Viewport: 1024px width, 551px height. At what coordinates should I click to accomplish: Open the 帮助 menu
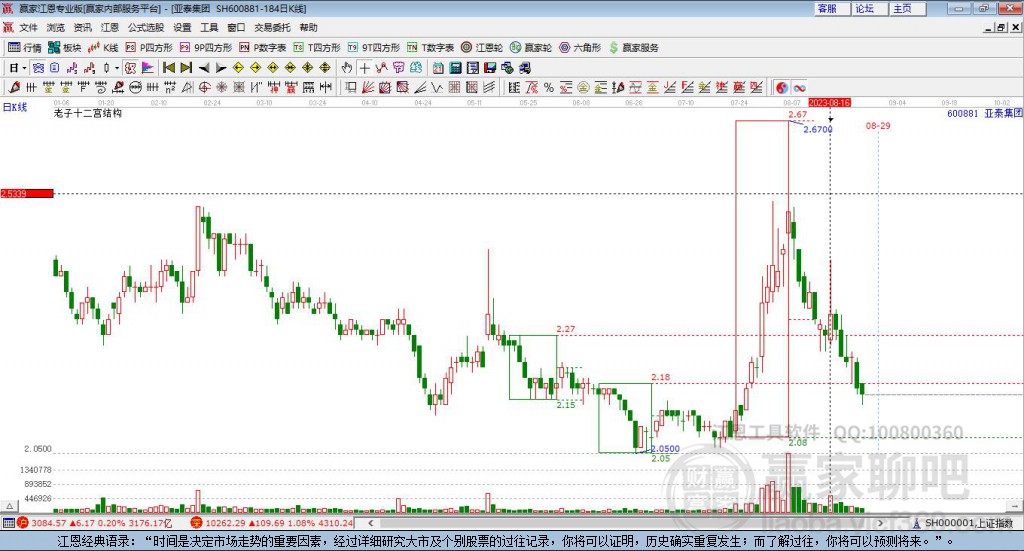pyautogui.click(x=308, y=27)
